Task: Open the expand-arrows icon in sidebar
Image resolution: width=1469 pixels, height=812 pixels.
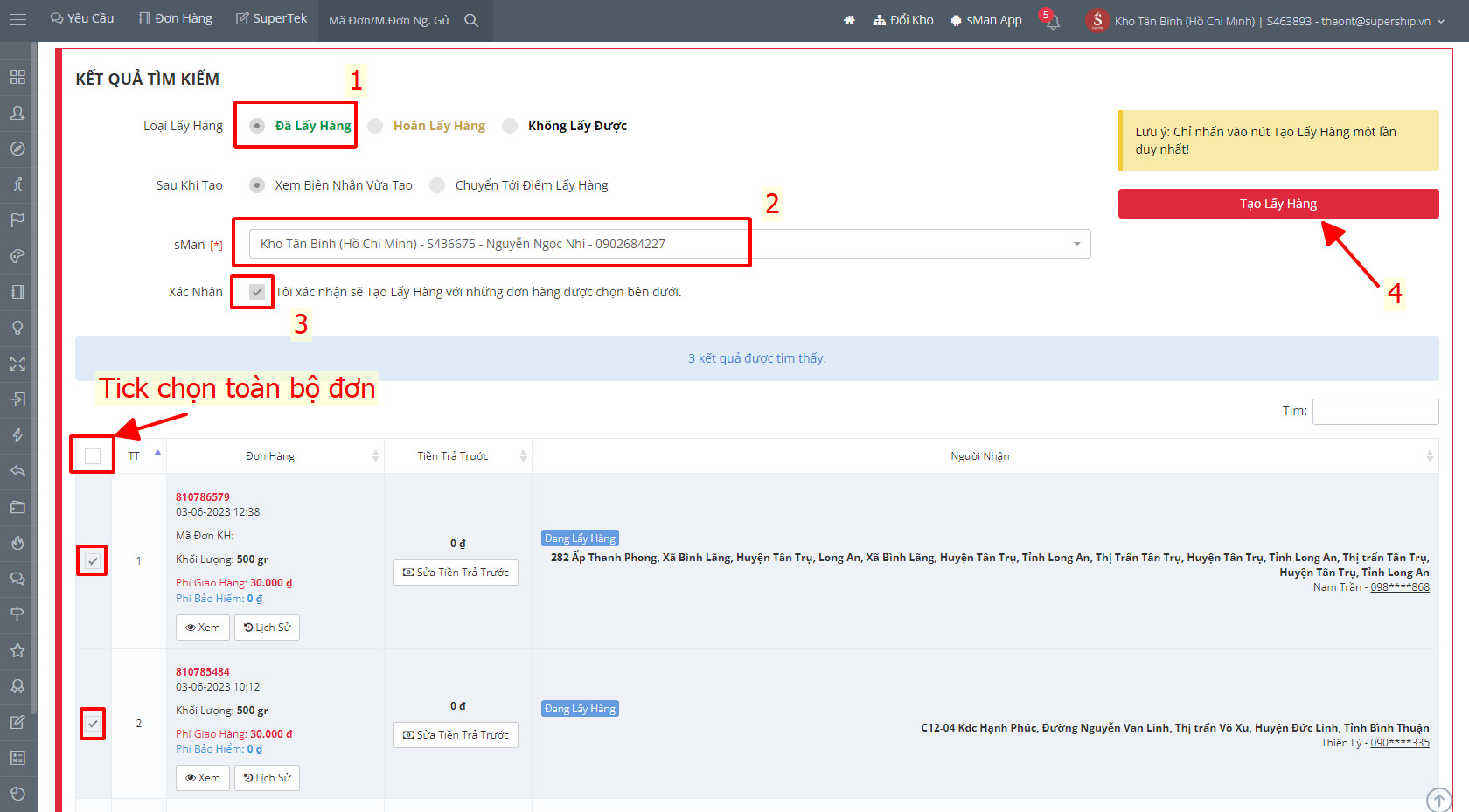Action: [17, 364]
